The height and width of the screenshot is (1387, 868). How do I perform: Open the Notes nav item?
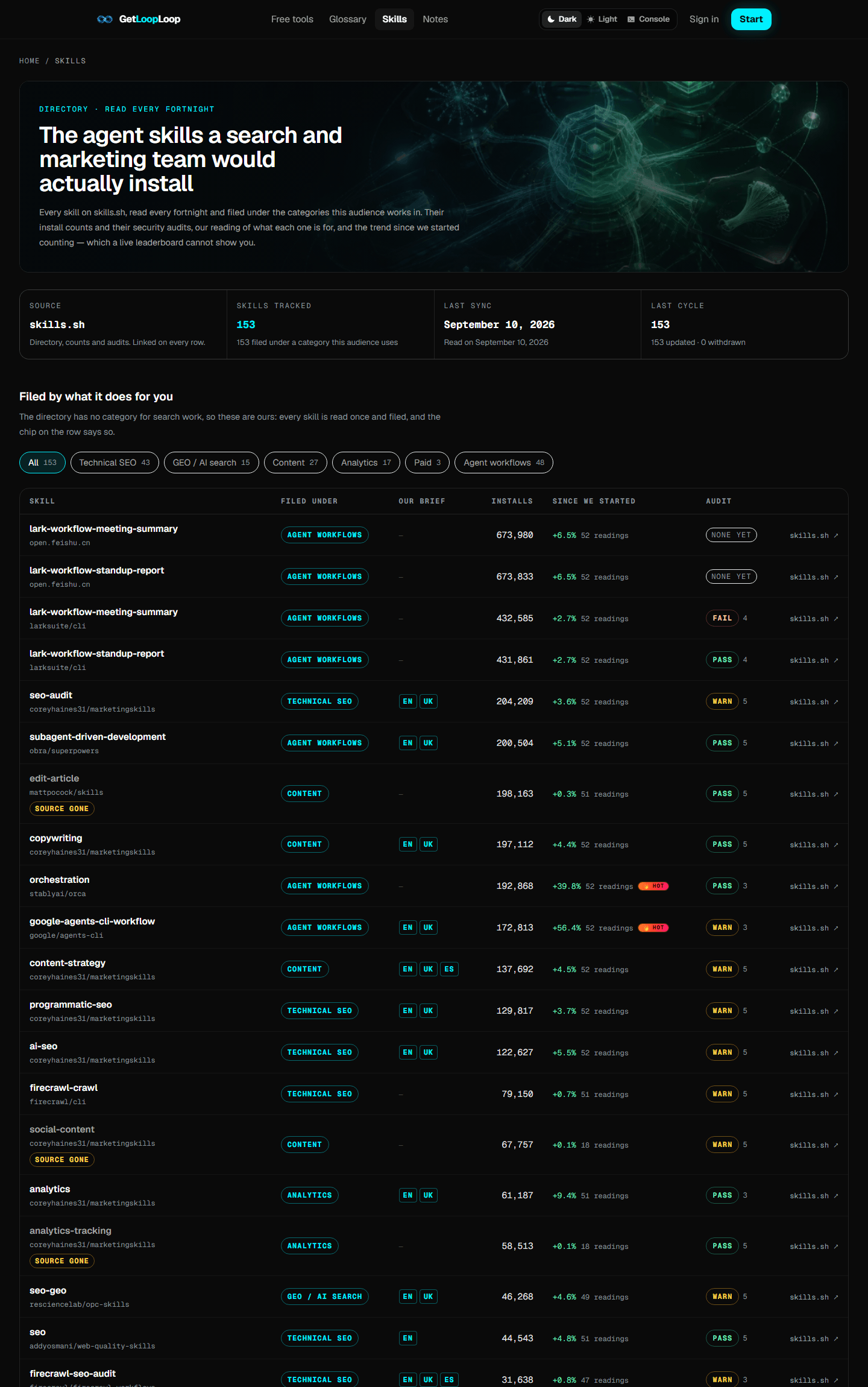[x=435, y=19]
